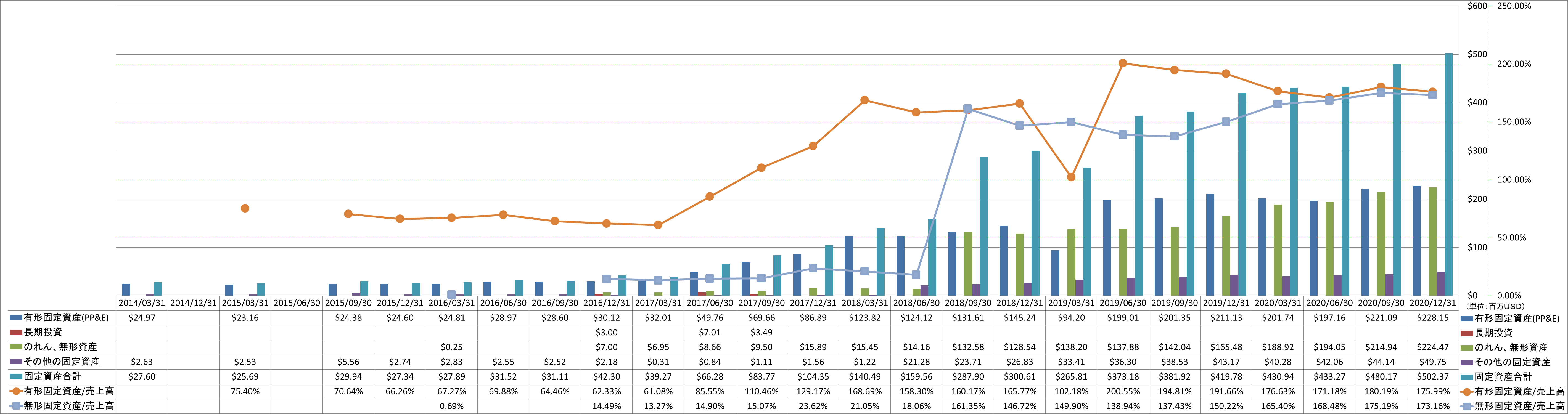The image size is (1568, 414).
Task: Select the $287.90 total cell
Action: tap(968, 376)
